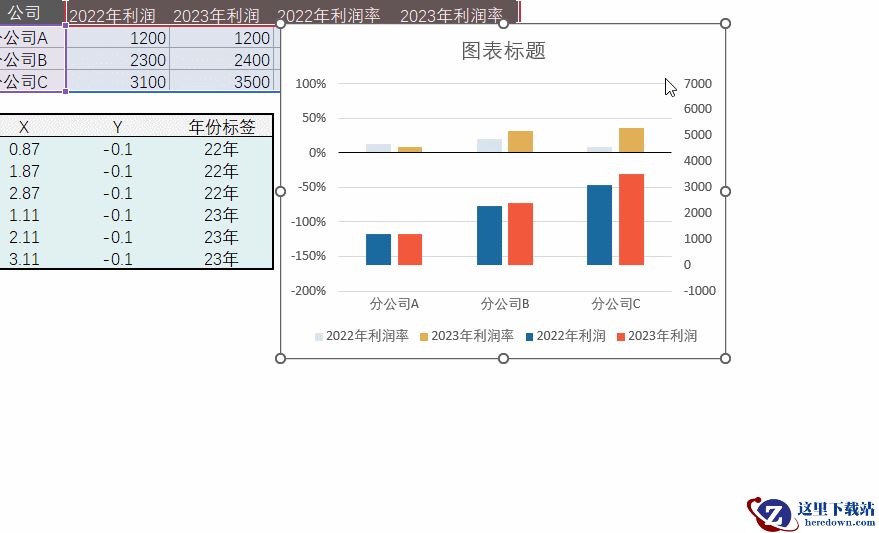Click the 分公司C category axis label
879x533 pixels.
(x=616, y=304)
